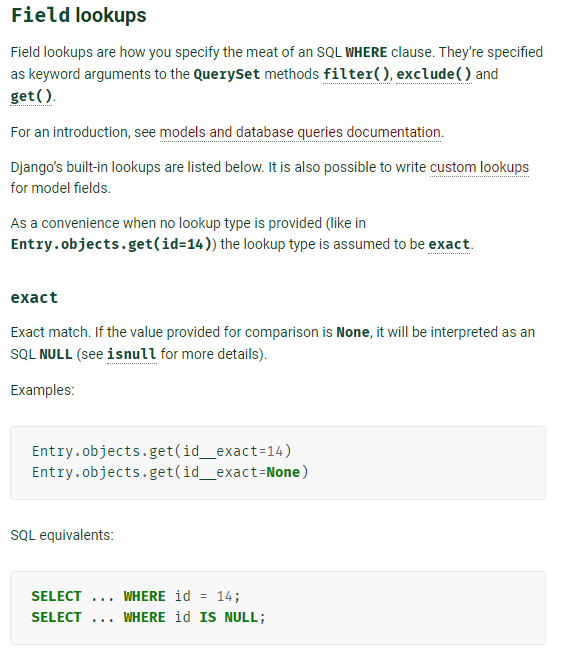Click the id__exact=None code line
This screenshot has height=649, width=580.
click(170, 472)
